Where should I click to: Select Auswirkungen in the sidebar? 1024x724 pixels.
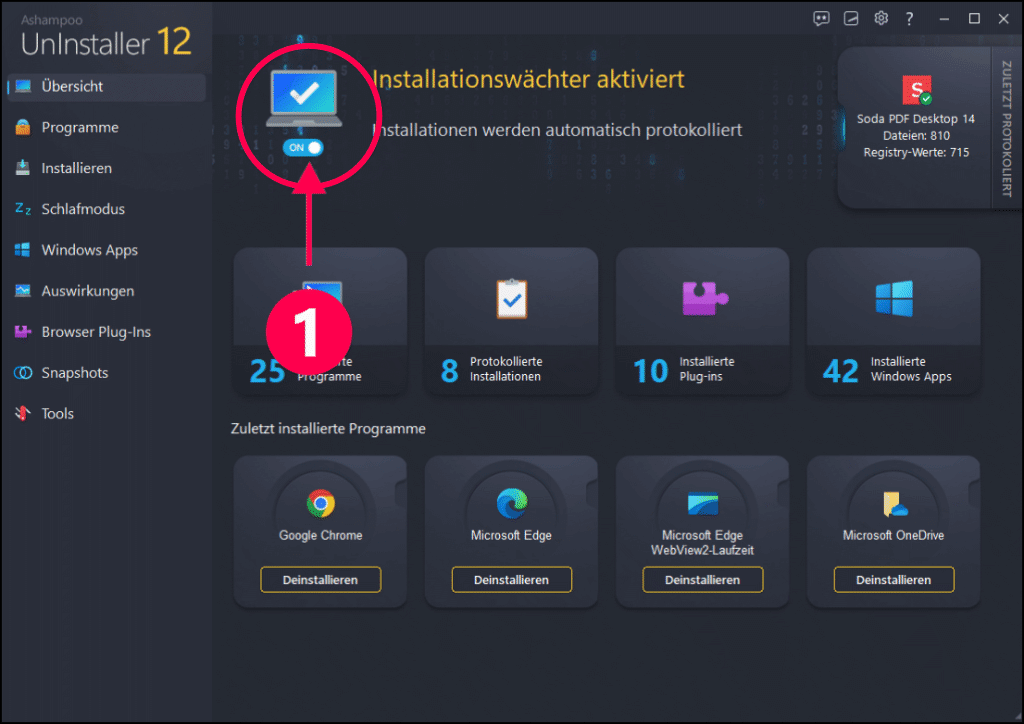pyautogui.click(x=88, y=291)
